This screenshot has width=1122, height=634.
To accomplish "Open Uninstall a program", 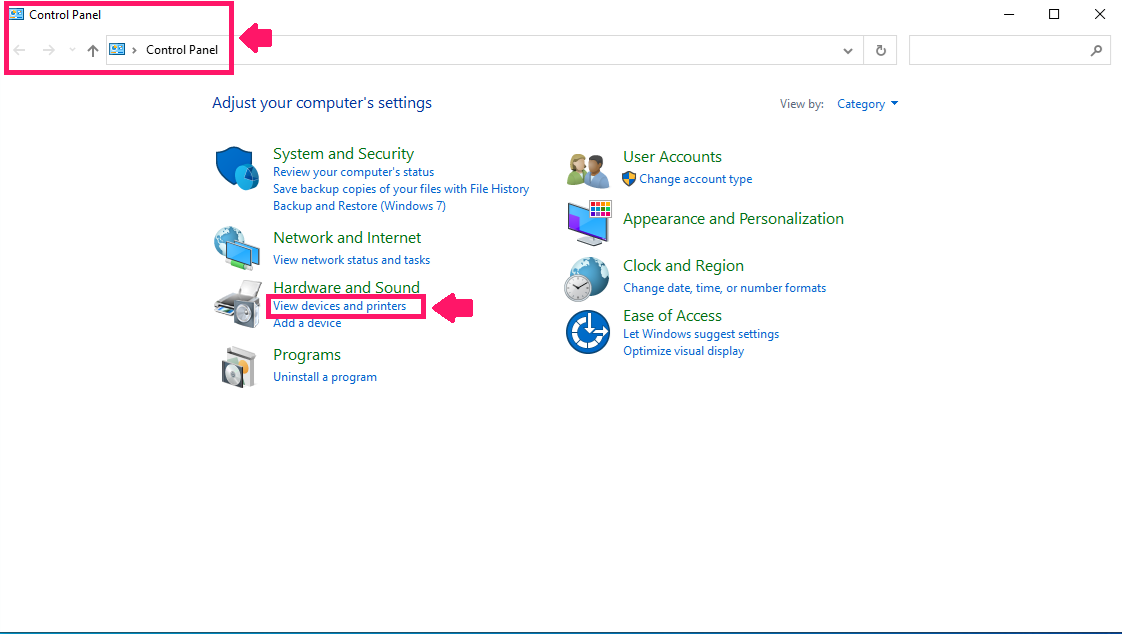I will (x=325, y=377).
